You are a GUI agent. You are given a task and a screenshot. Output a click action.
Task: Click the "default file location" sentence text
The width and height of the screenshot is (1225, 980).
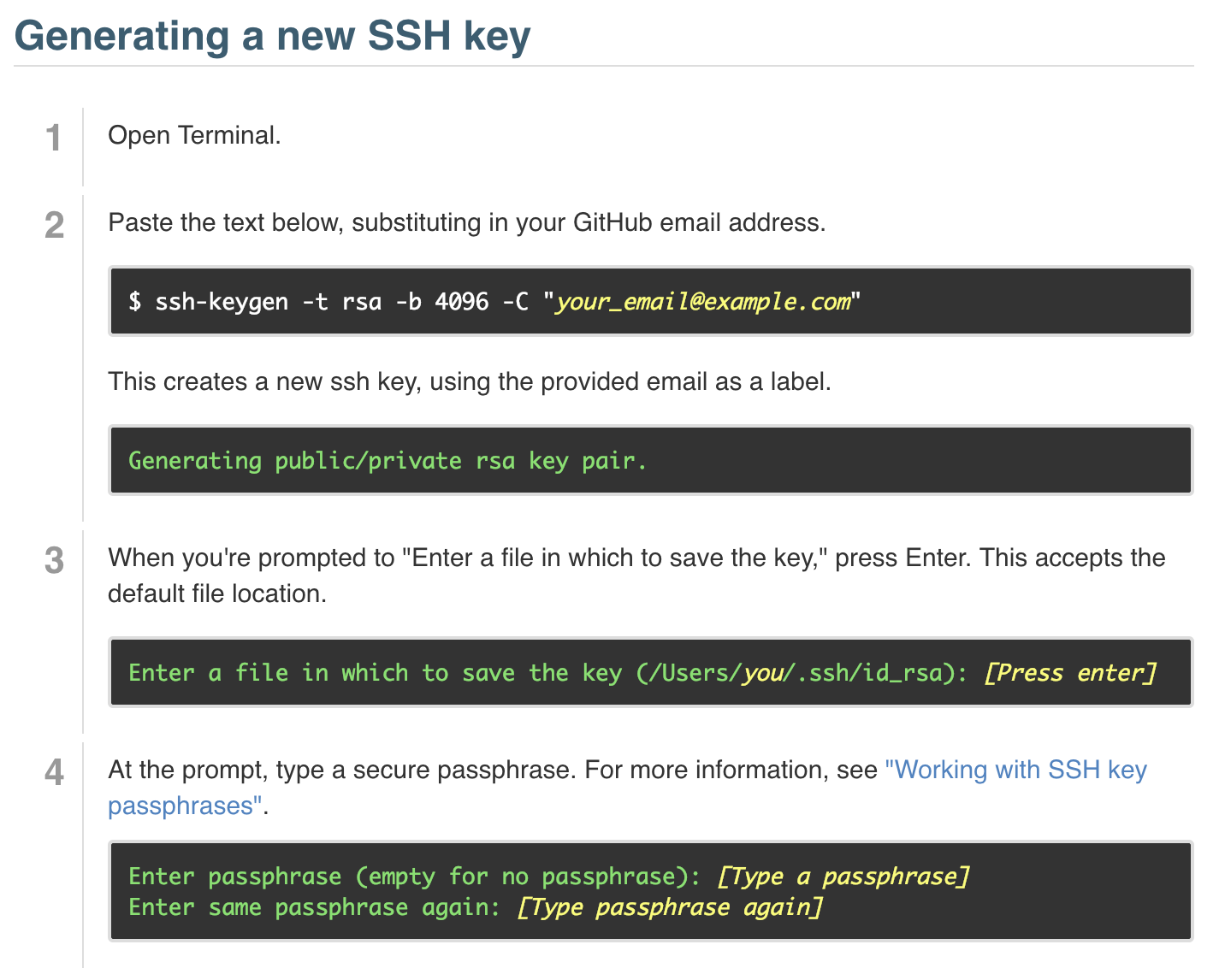point(216,593)
